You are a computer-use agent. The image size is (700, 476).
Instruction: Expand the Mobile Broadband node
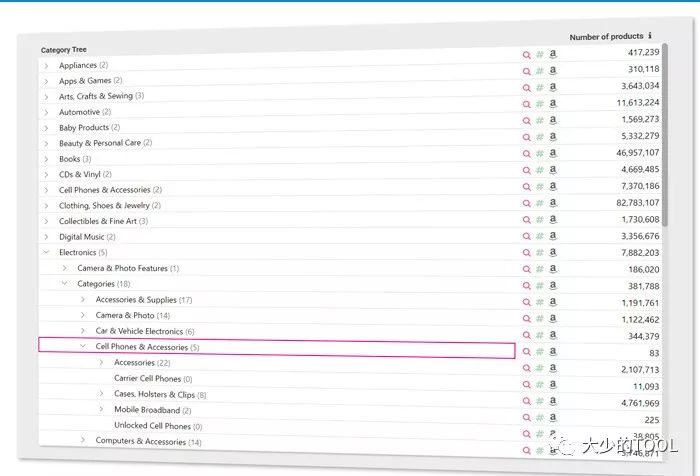(101, 409)
